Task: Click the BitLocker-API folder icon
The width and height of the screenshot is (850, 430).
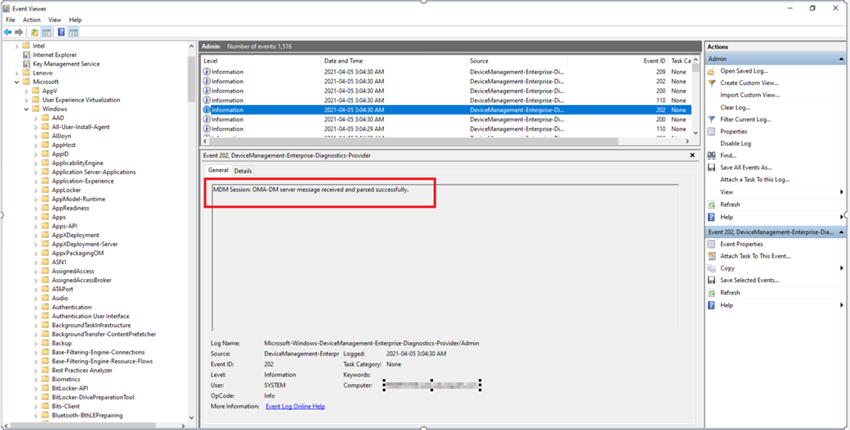Action: click(45, 388)
